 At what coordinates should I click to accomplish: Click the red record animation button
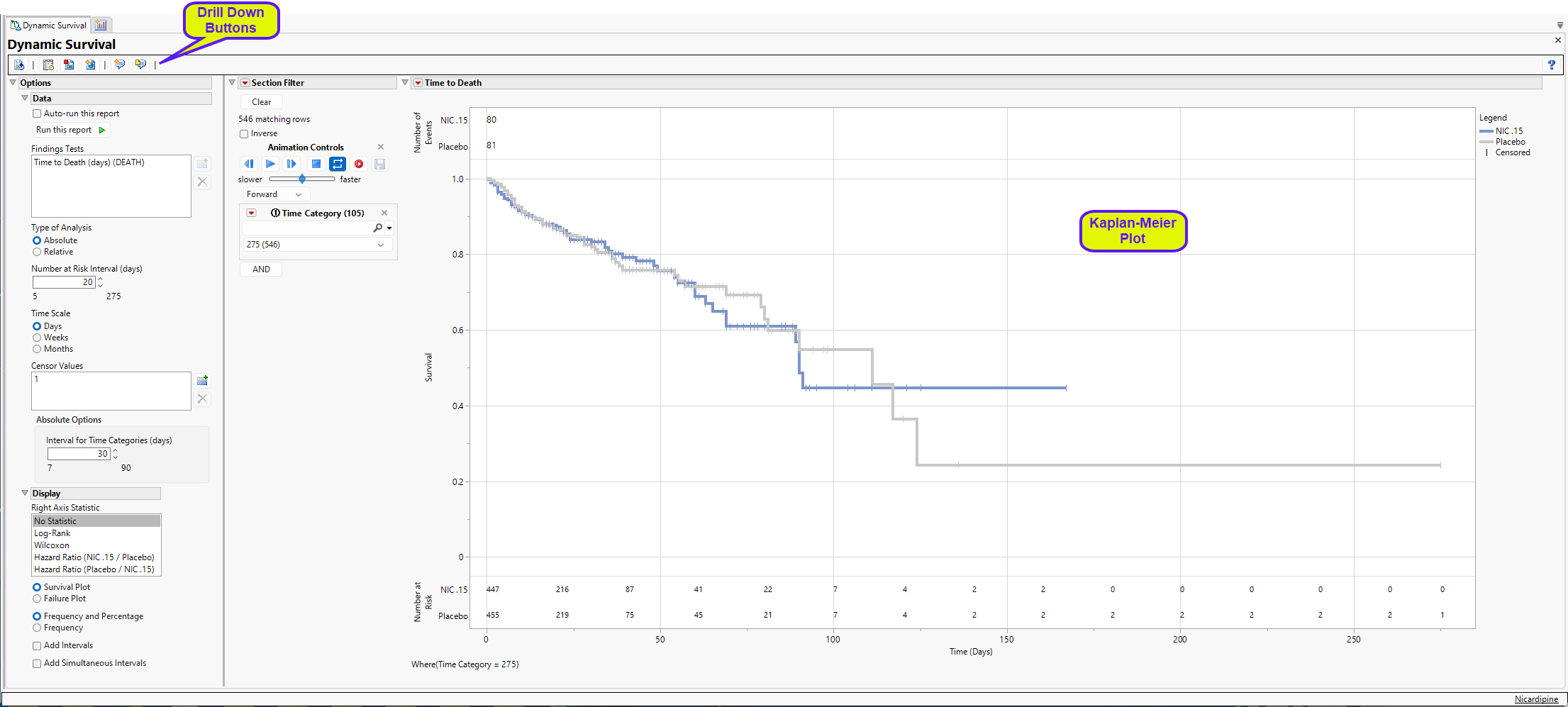[x=359, y=164]
